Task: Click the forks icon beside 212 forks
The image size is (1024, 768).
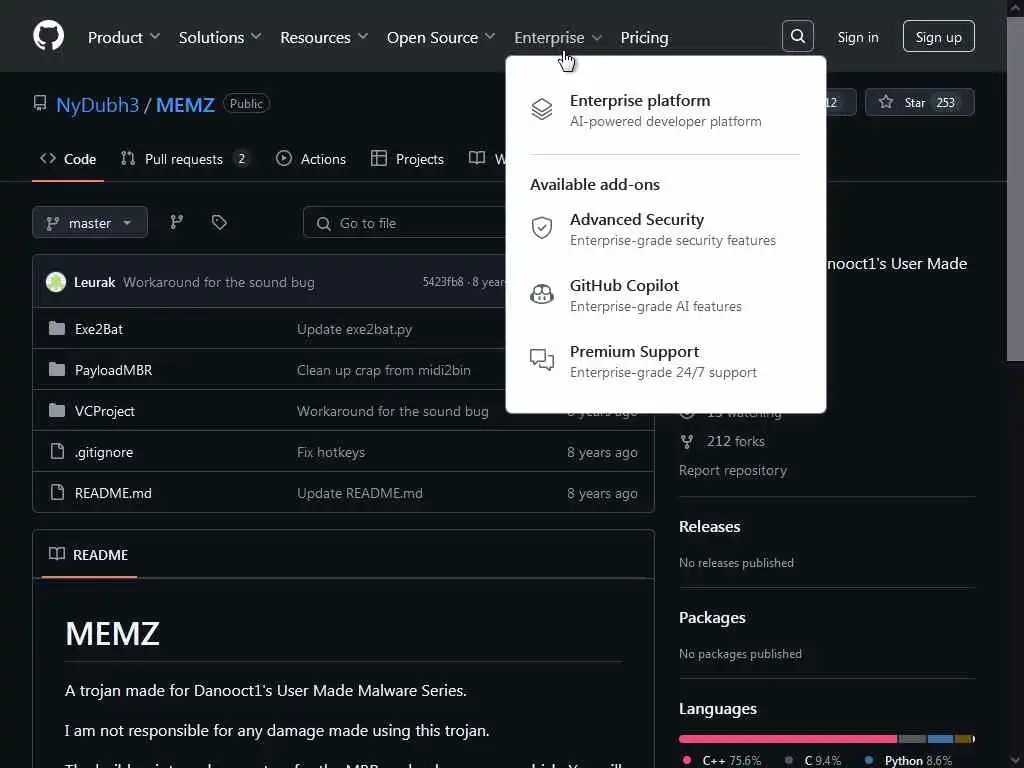Action: click(687, 441)
